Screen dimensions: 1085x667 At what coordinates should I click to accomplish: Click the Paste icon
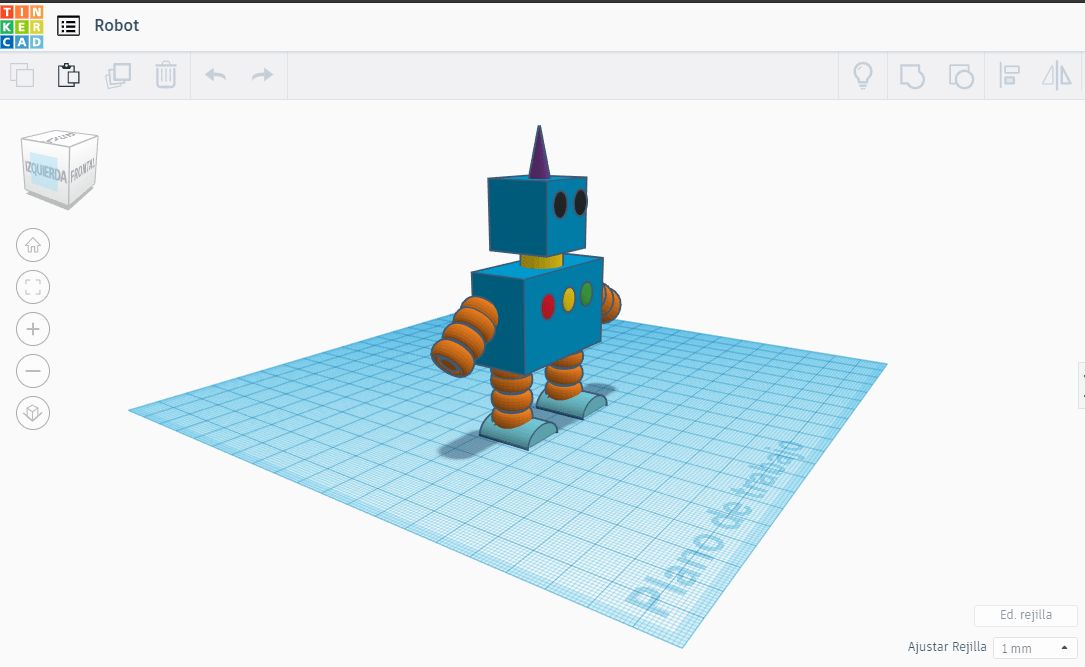tap(68, 75)
